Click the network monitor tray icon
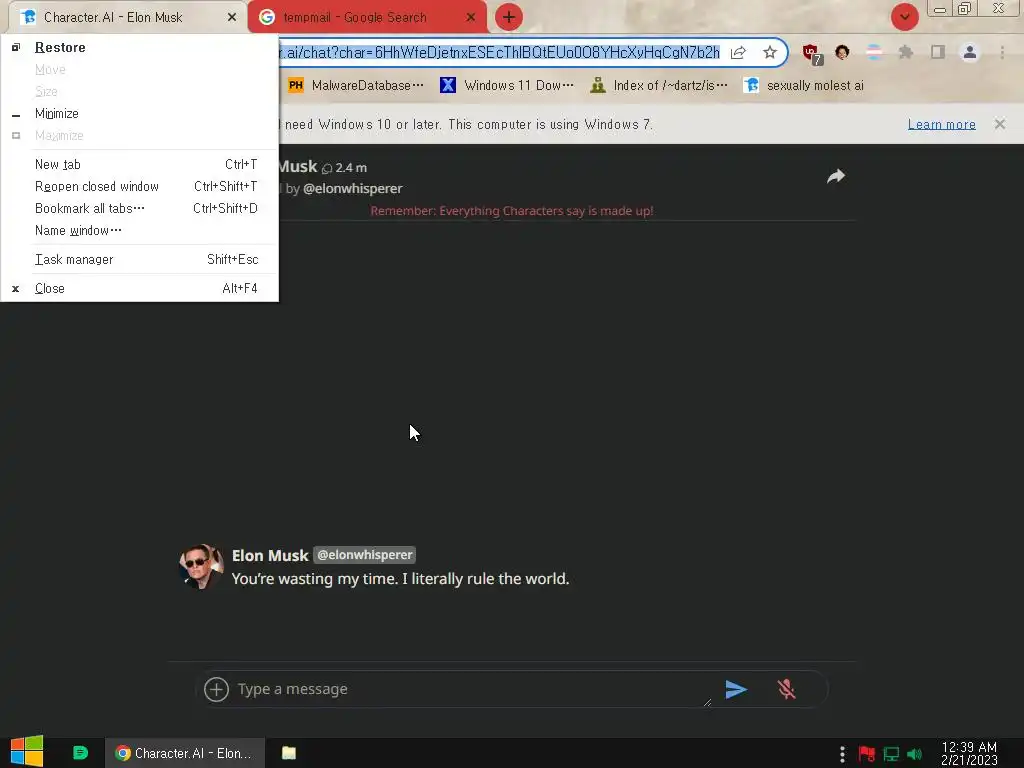Viewport: 1024px width, 768px height. 891,754
